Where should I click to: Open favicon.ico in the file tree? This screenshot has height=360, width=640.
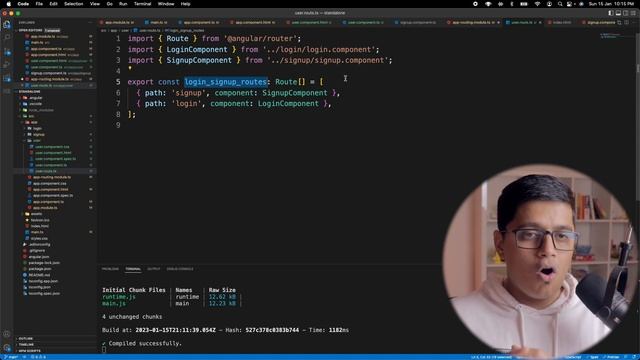click(40, 220)
